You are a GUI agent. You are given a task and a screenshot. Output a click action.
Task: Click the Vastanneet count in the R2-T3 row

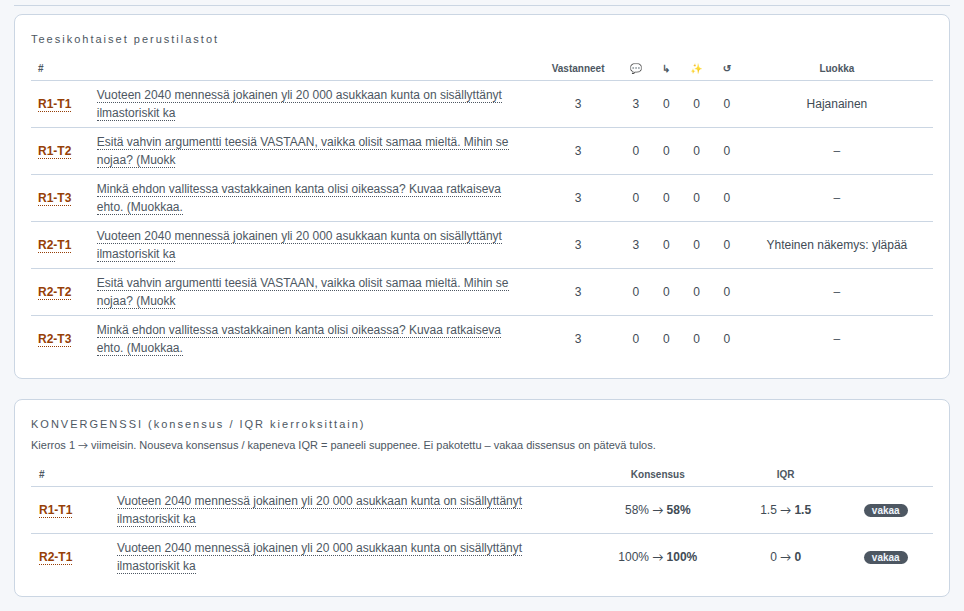point(578,339)
